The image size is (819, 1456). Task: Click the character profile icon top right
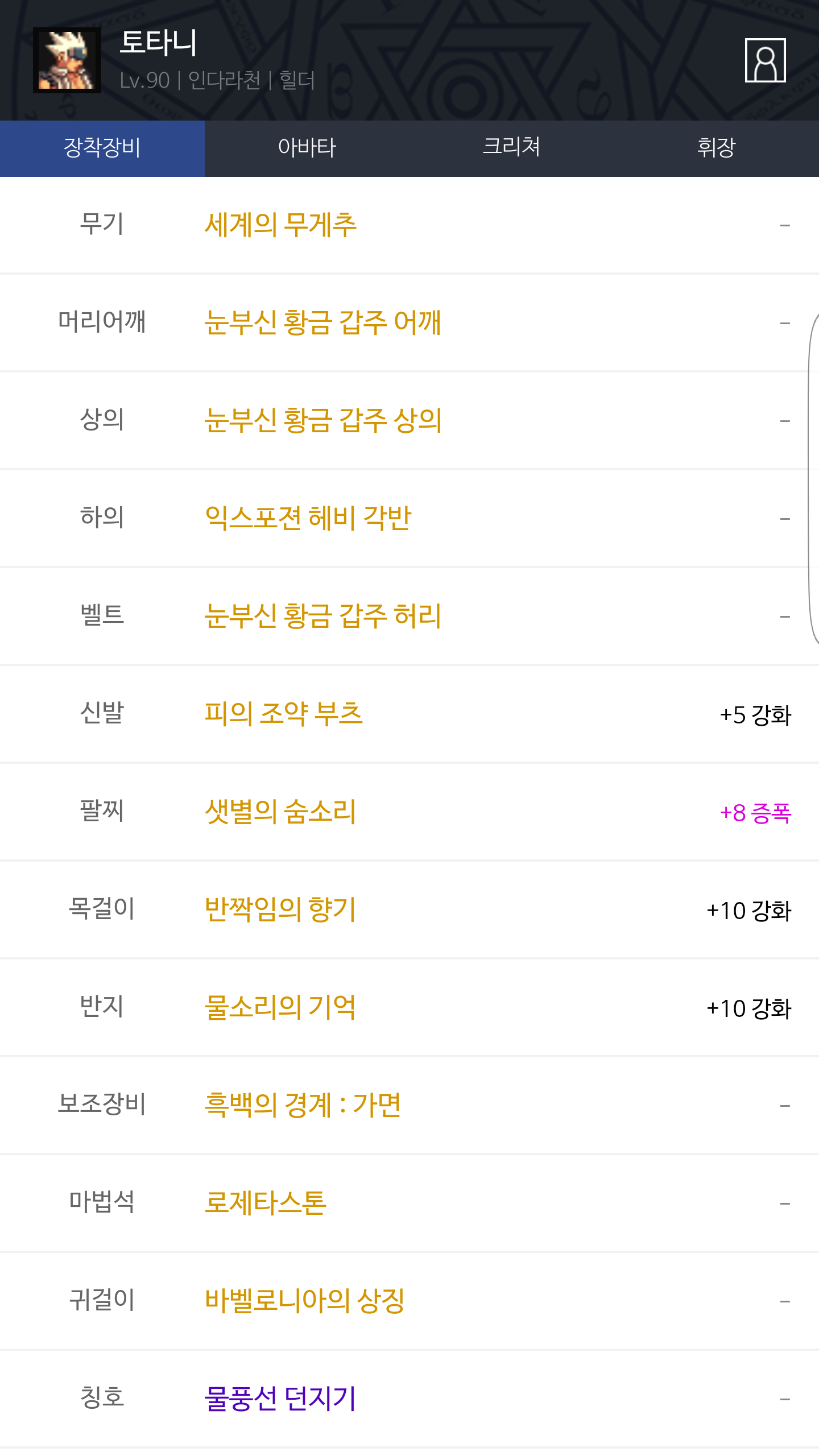(765, 60)
